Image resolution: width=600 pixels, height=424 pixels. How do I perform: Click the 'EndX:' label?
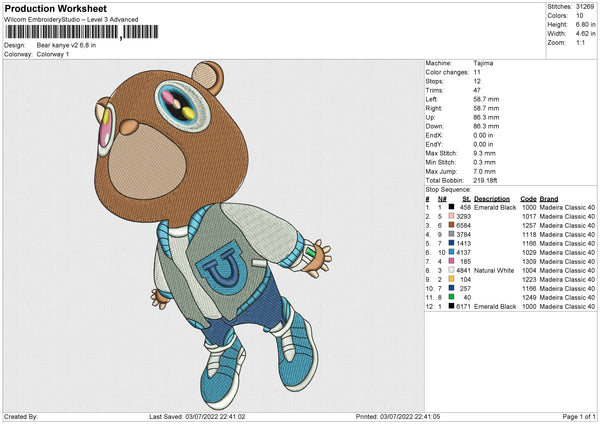coord(434,135)
